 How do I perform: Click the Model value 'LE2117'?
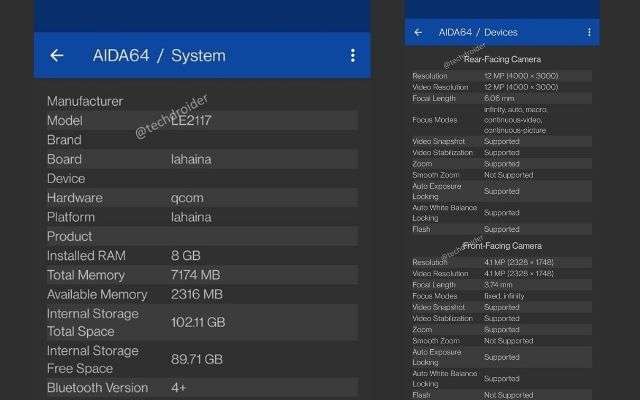[x=191, y=120]
